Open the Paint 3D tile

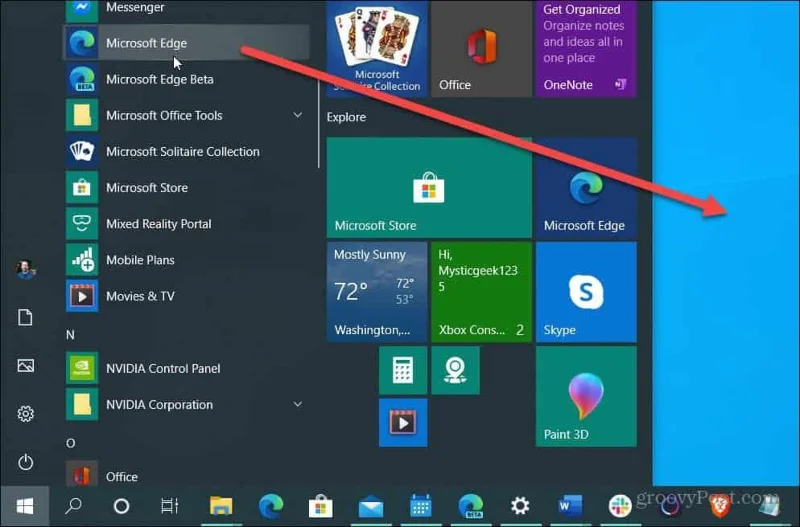coord(586,396)
